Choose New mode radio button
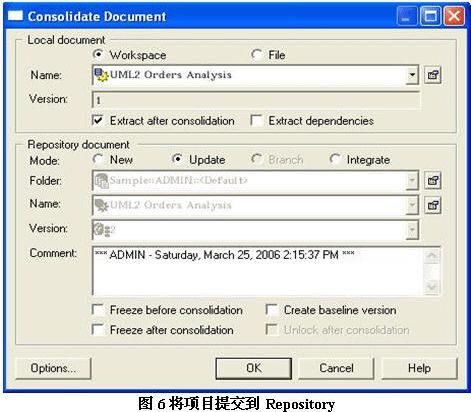The width and height of the screenshot is (471, 412). [98, 159]
